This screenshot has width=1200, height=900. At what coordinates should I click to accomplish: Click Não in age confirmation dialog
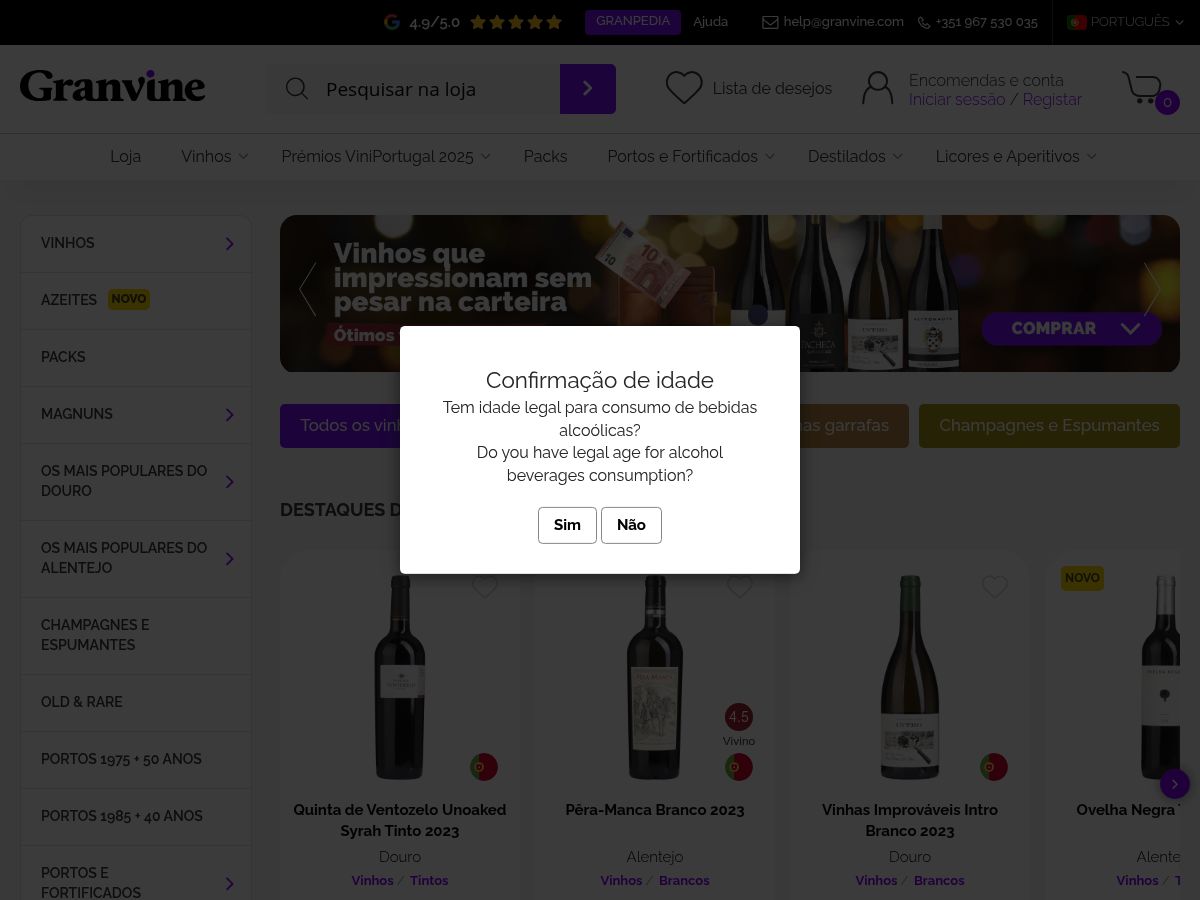631,525
